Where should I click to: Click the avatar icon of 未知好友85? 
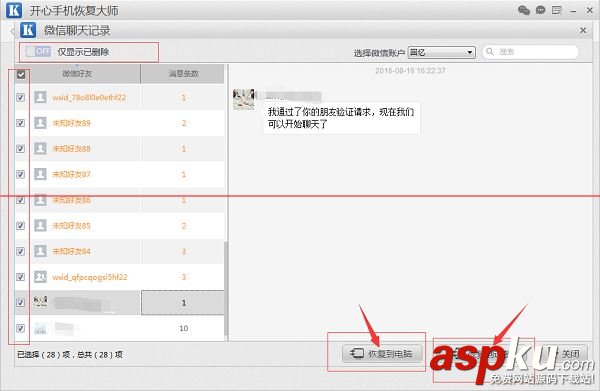(x=40, y=225)
